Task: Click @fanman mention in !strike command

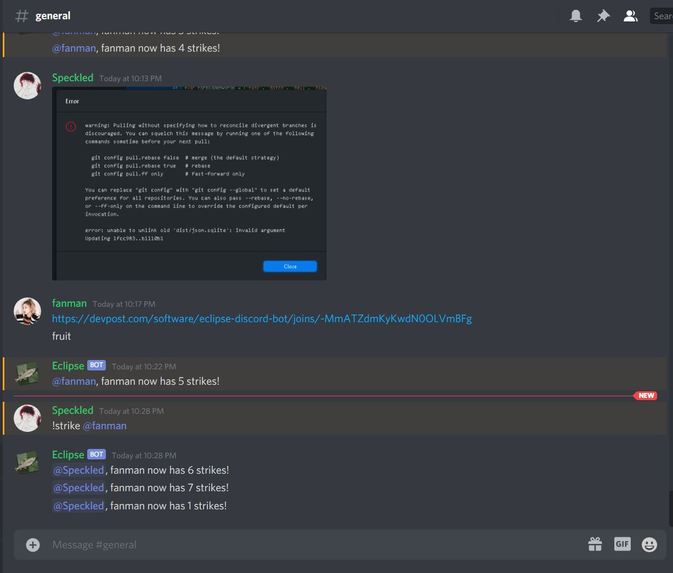Action: click(104, 426)
